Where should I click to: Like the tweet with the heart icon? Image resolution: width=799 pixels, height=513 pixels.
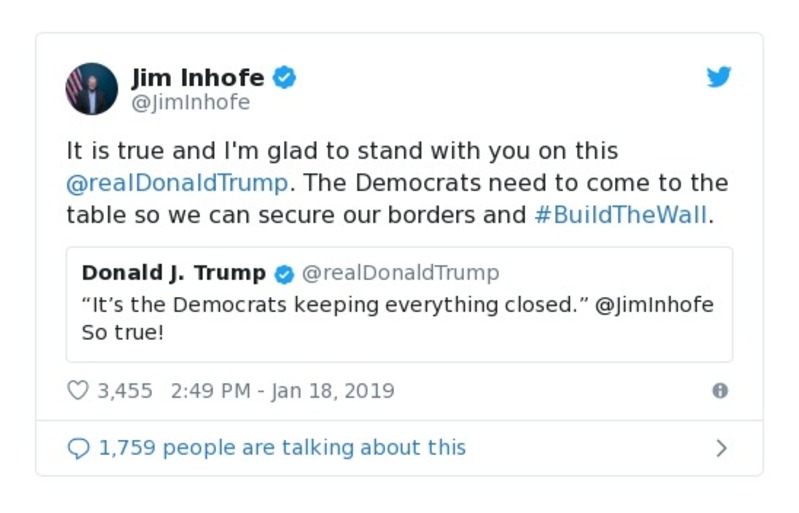[78, 390]
